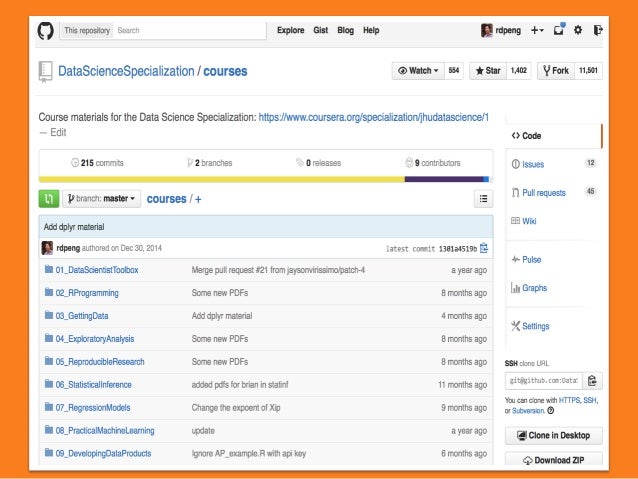Open 'added pdfs for brian in statinf' commit
Screen dimensions: 638x479
coord(240,385)
